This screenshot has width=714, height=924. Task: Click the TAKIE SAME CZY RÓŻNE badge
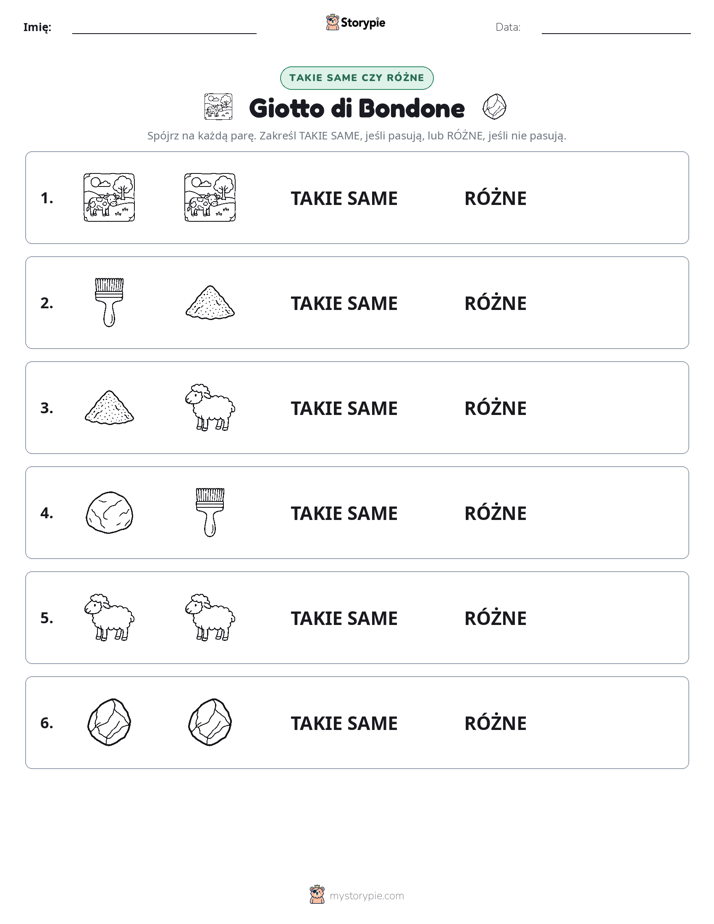tap(357, 78)
